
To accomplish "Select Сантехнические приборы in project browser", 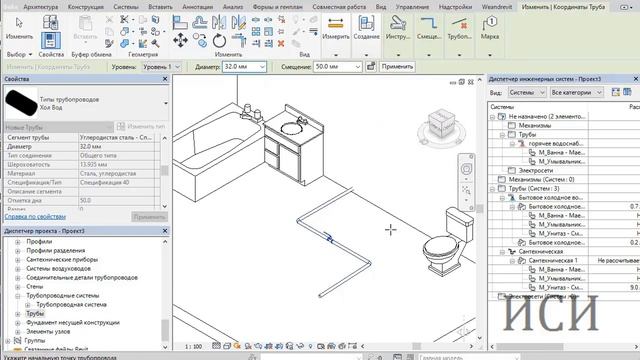I will pos(62,260).
